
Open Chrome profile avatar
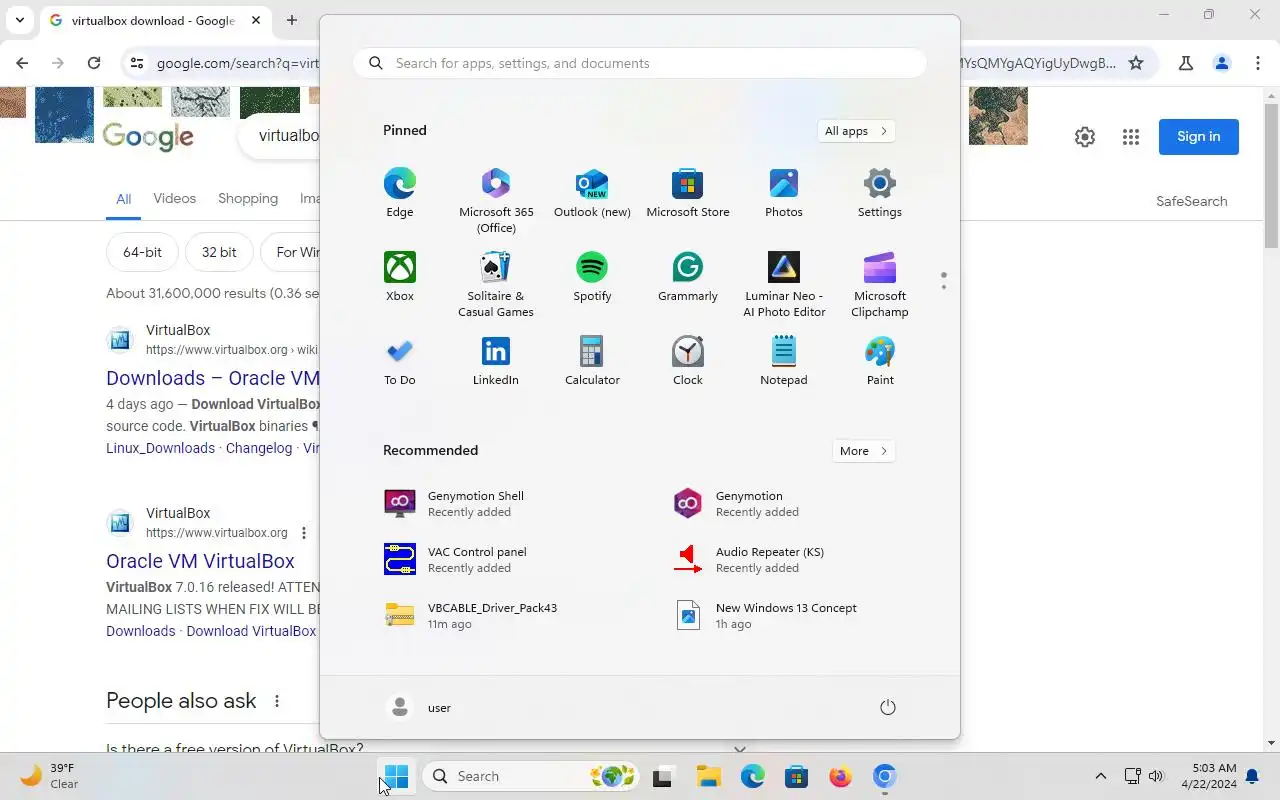tap(1222, 63)
